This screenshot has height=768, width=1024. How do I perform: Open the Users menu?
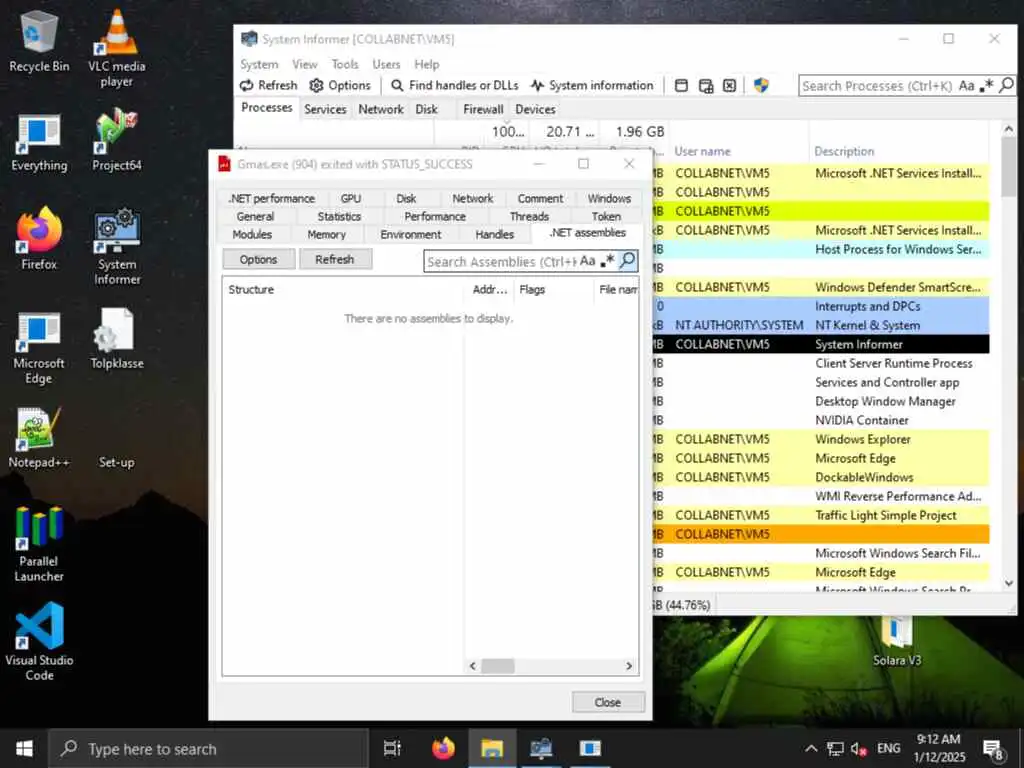[x=386, y=65]
